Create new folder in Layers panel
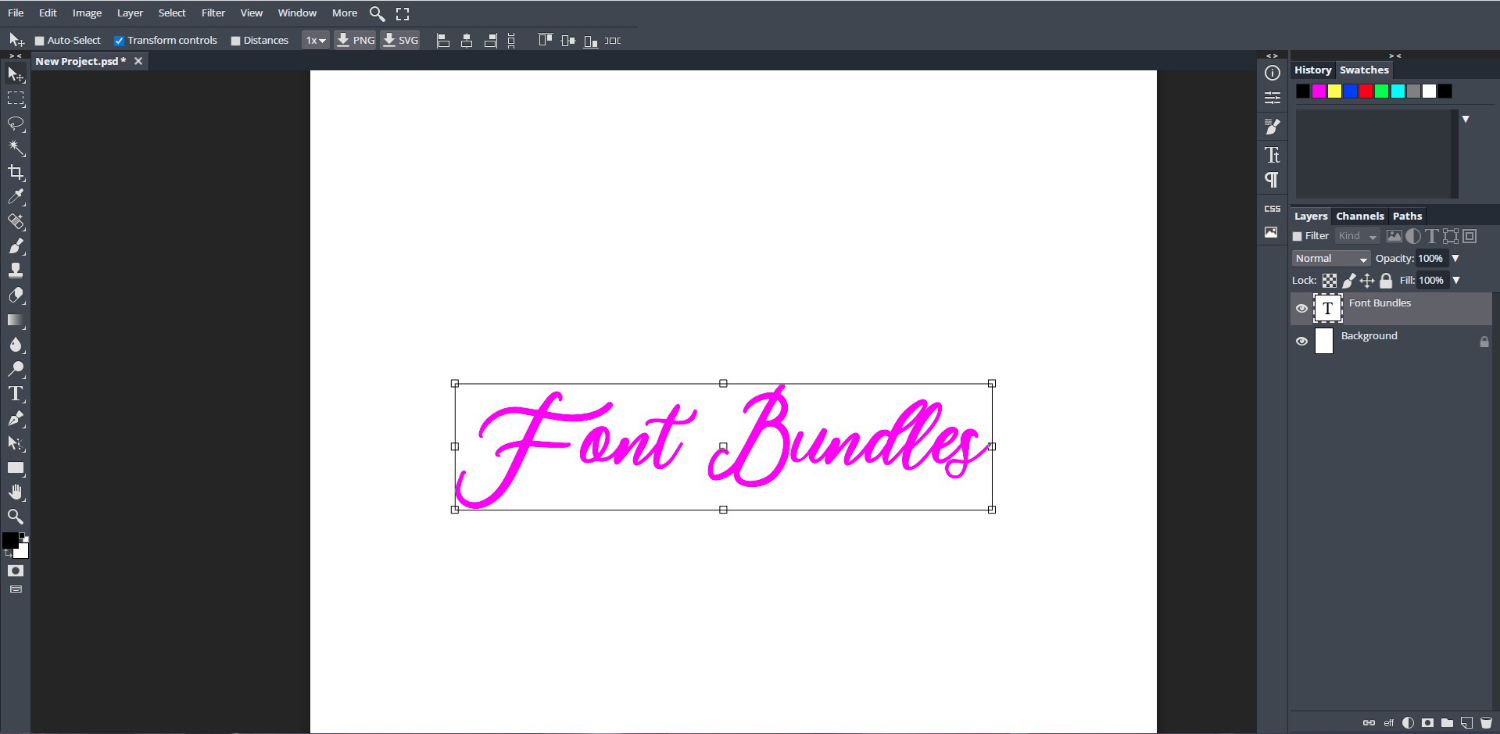Viewport: 1500px width, 734px height. [1447, 722]
